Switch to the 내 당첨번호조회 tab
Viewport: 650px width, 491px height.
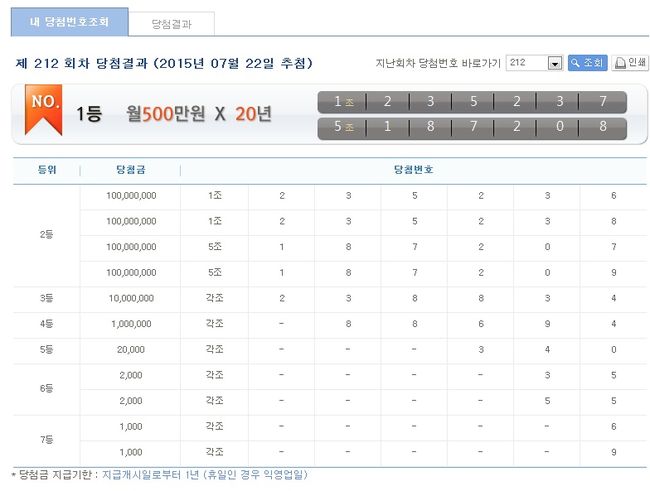(63, 21)
